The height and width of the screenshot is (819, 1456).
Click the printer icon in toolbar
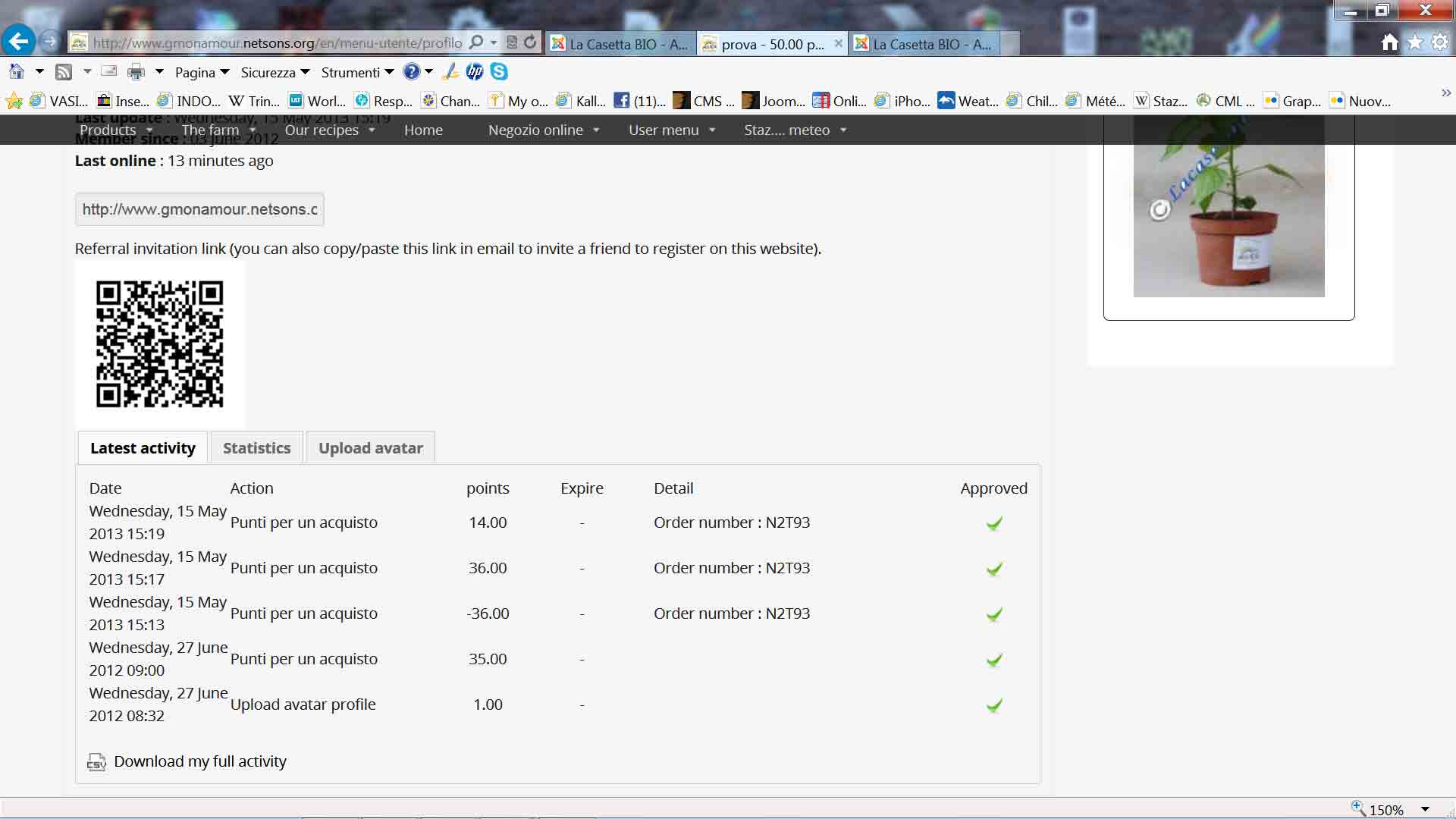coord(136,72)
